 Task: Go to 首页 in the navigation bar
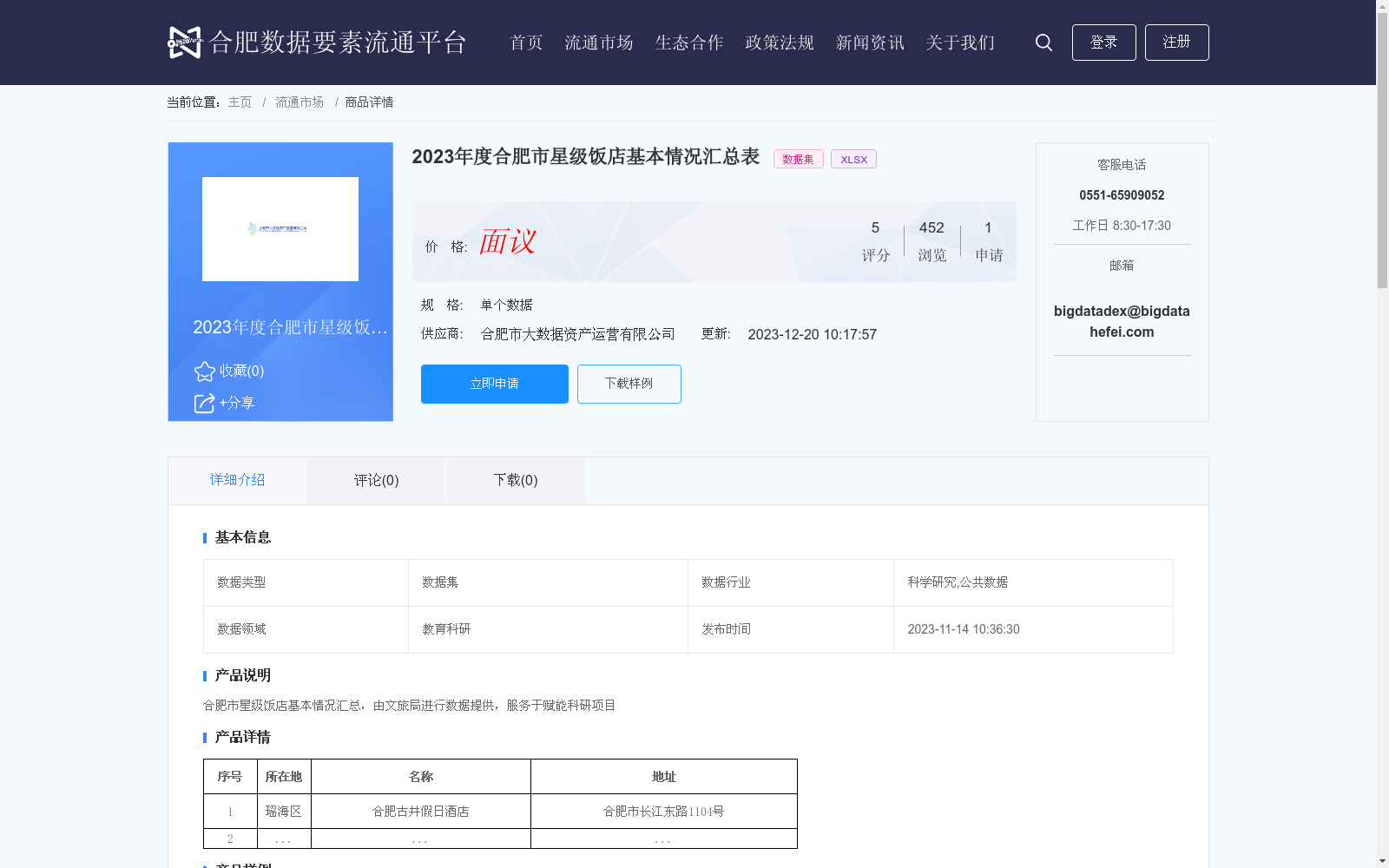[526, 43]
